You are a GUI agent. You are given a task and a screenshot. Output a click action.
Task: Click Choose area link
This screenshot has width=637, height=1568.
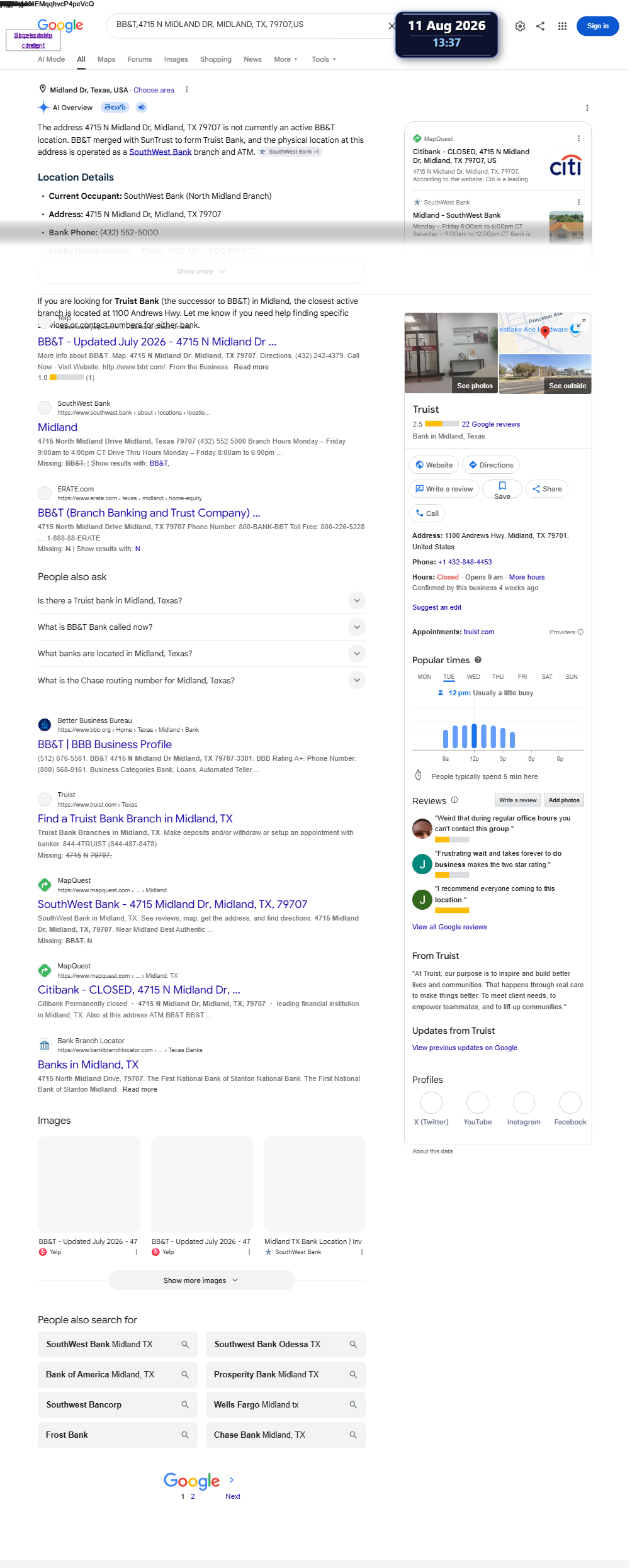(x=154, y=90)
